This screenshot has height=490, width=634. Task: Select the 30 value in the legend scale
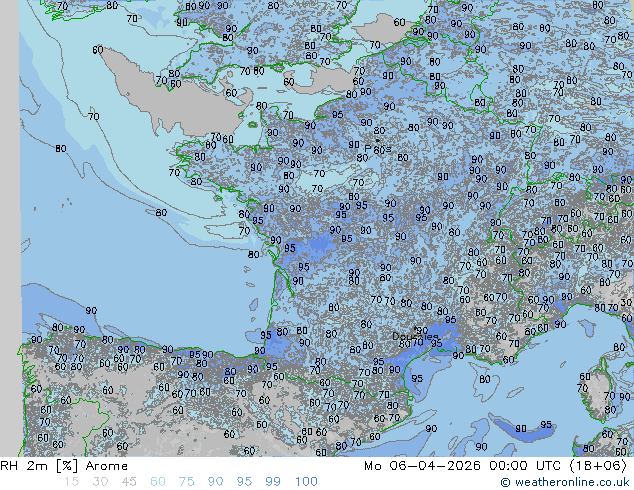click(100, 482)
